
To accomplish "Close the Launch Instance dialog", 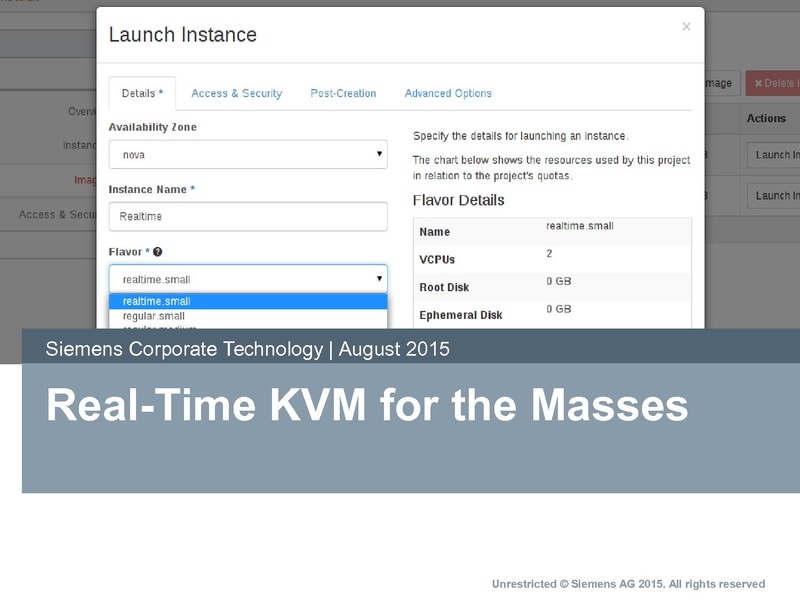I will pyautogui.click(x=686, y=27).
